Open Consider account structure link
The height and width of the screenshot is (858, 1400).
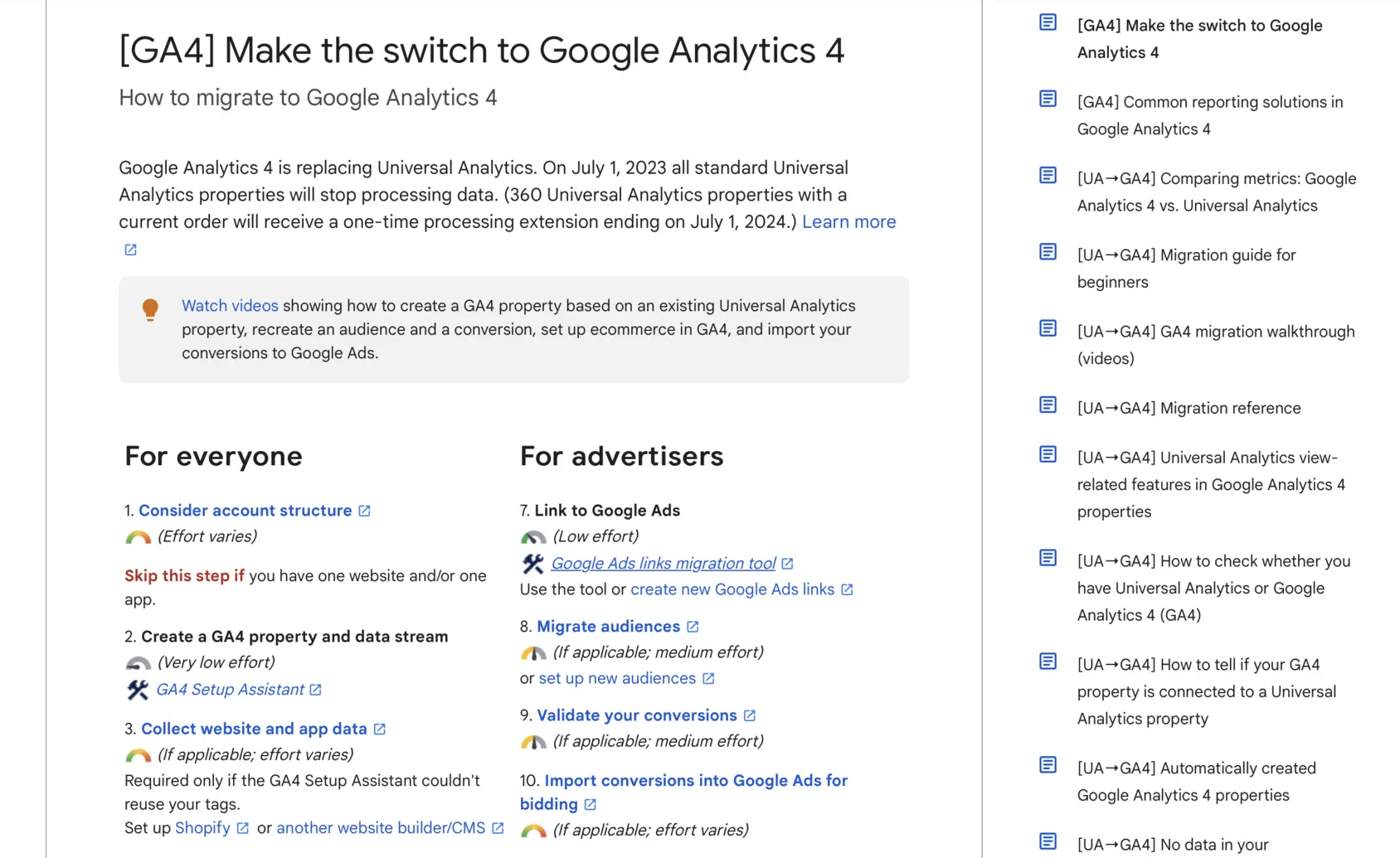click(x=245, y=510)
